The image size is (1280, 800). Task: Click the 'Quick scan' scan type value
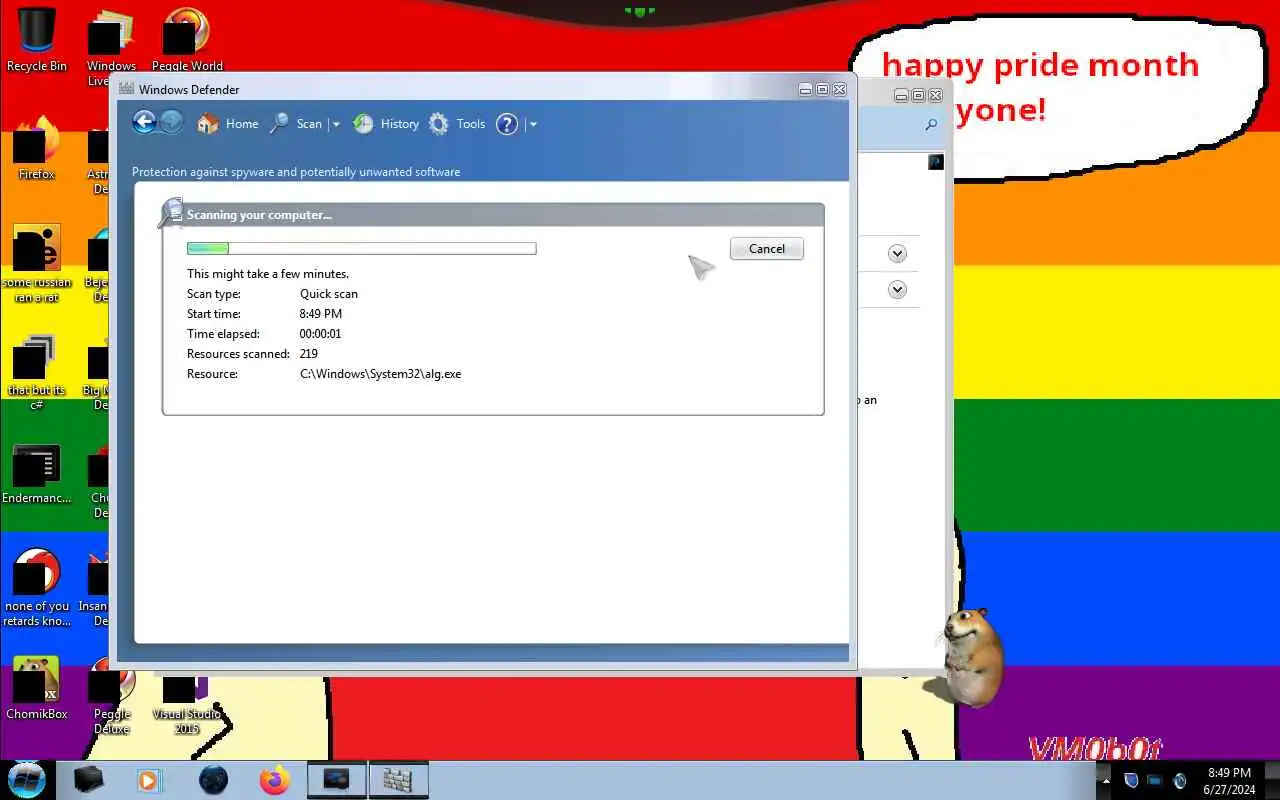tap(329, 294)
